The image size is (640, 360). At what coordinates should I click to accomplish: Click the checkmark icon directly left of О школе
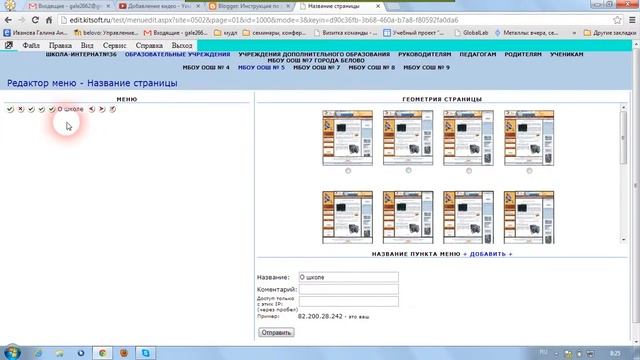point(51,109)
